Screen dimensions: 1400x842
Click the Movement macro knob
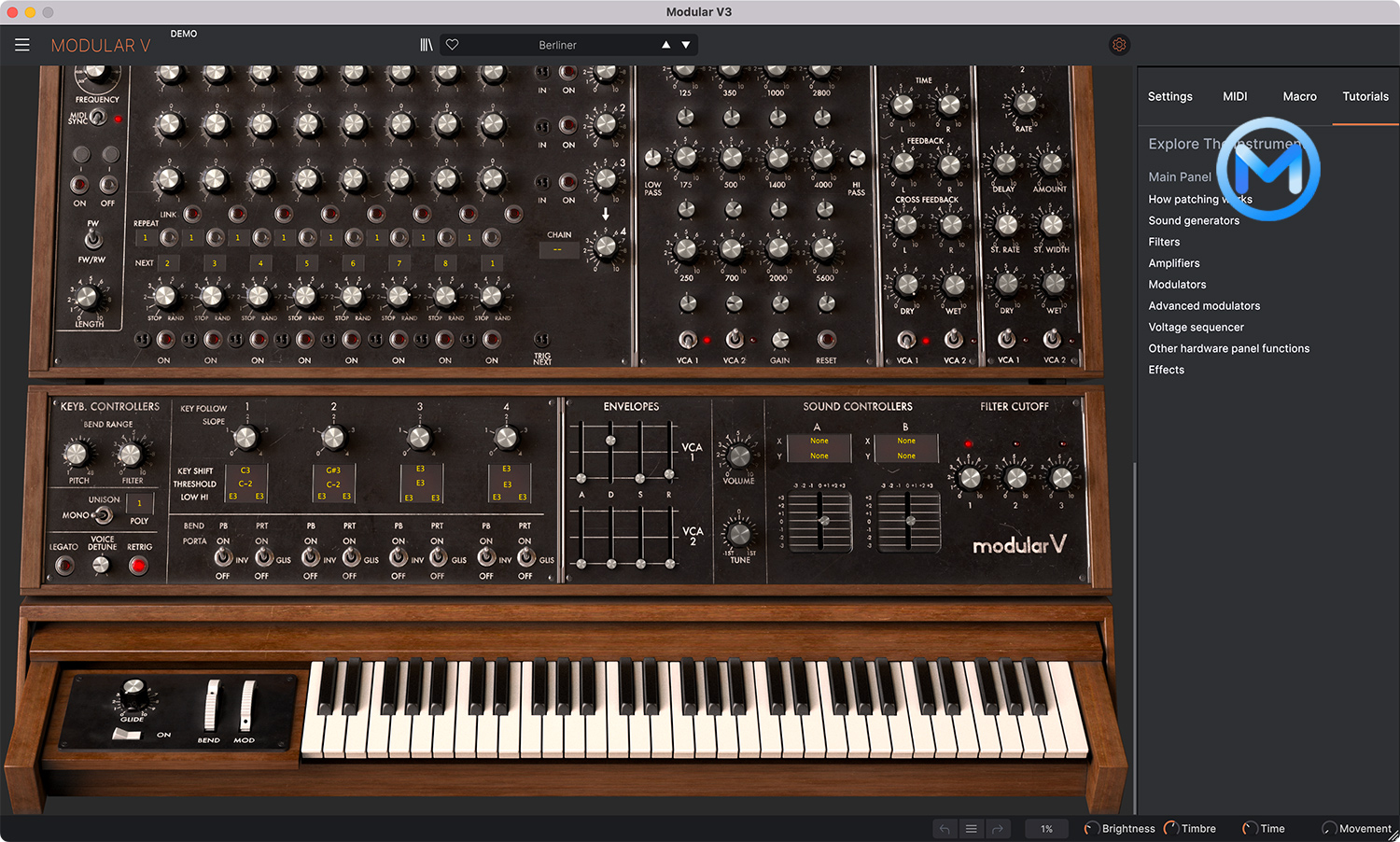coord(1329,829)
